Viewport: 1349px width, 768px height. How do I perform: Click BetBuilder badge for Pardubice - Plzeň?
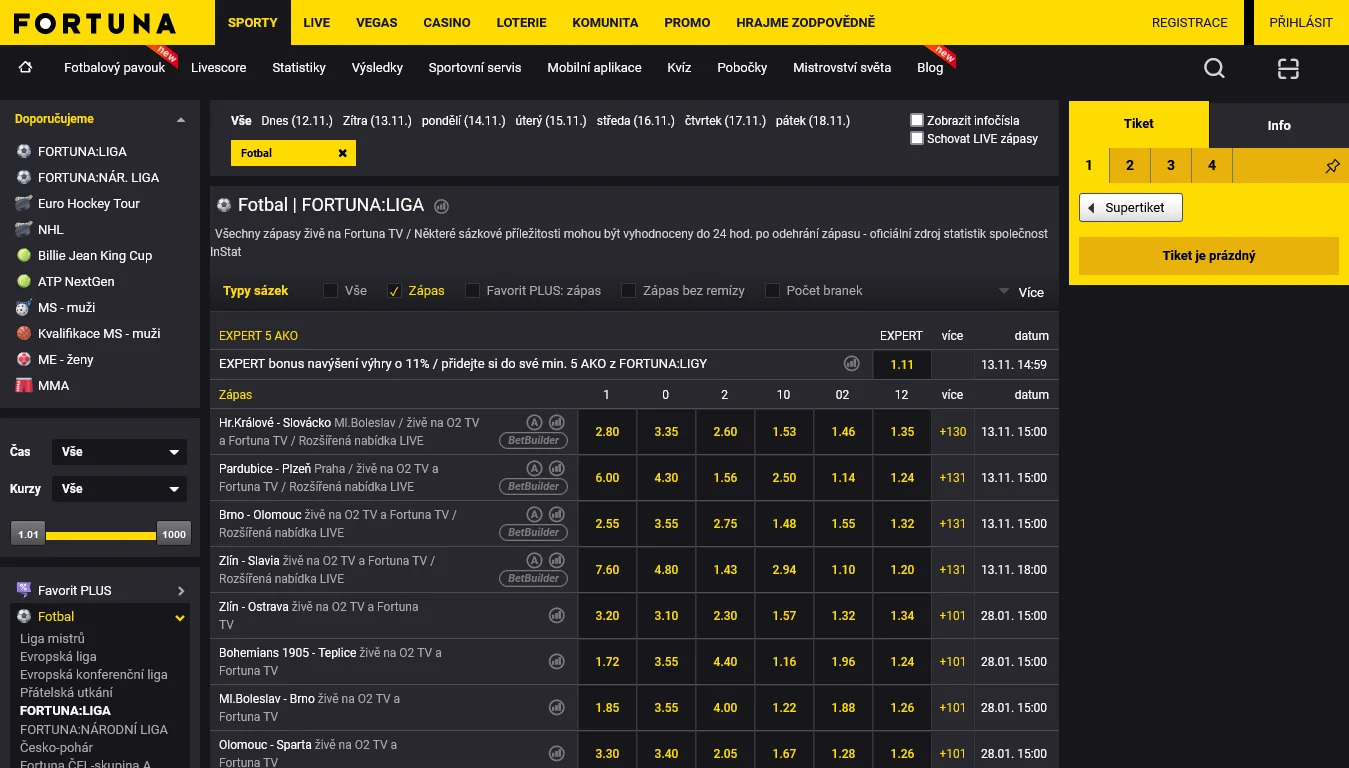point(533,486)
